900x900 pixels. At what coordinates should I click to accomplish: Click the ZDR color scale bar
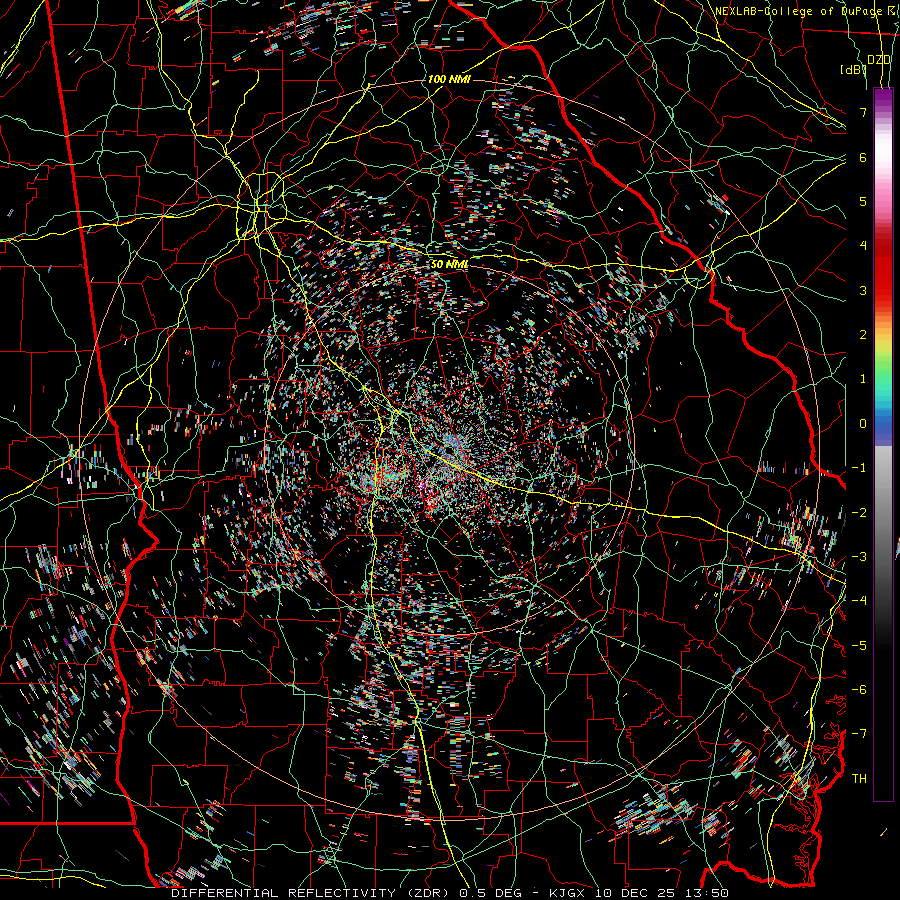point(883,444)
